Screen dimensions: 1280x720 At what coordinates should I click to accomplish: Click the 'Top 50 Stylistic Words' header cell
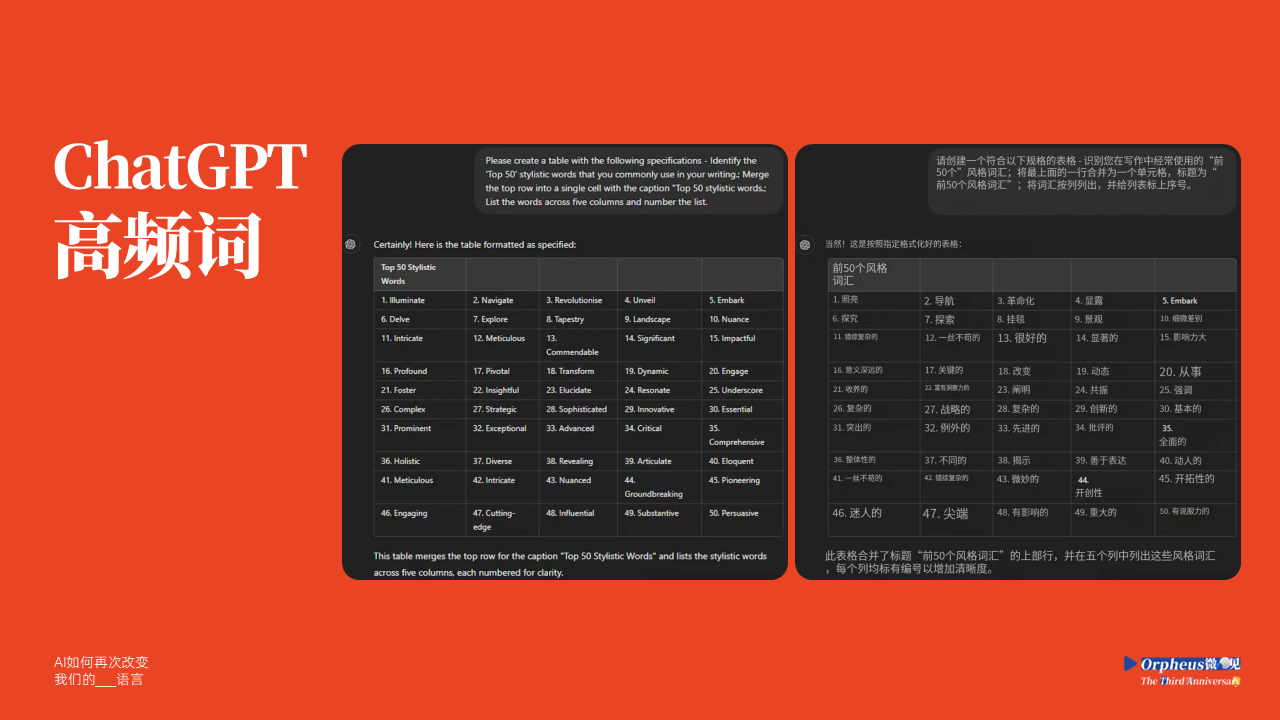pos(420,274)
